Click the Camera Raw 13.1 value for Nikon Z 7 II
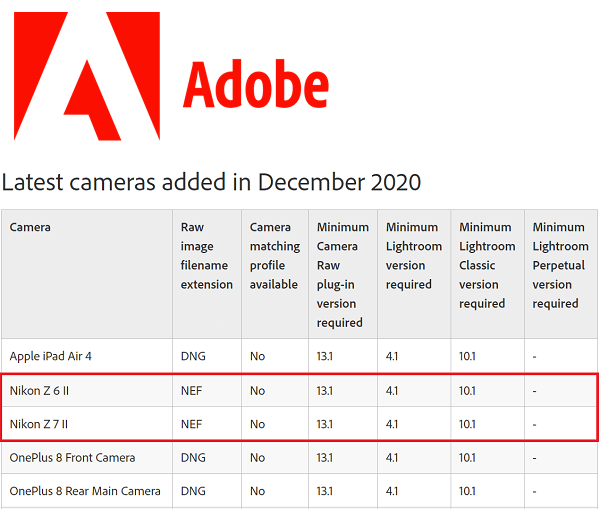Image resolution: width=600 pixels, height=515 pixels. [x=327, y=424]
